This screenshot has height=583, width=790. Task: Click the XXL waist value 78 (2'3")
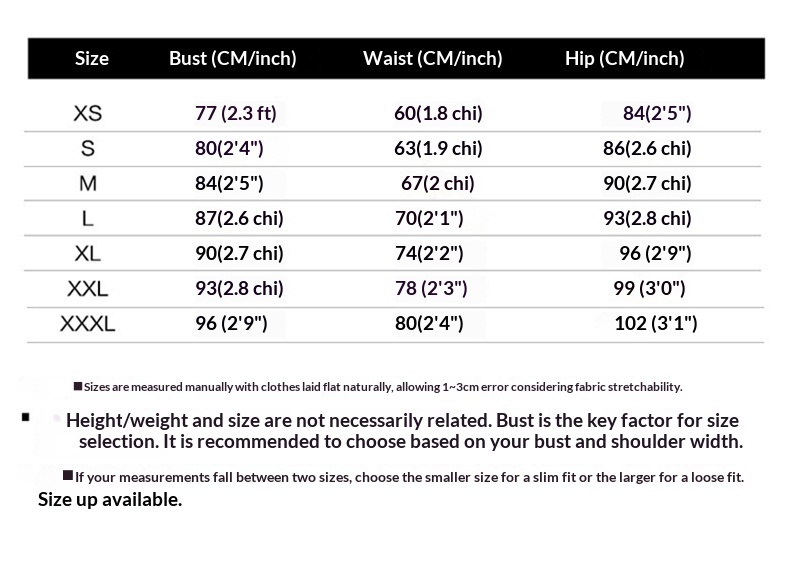point(432,288)
